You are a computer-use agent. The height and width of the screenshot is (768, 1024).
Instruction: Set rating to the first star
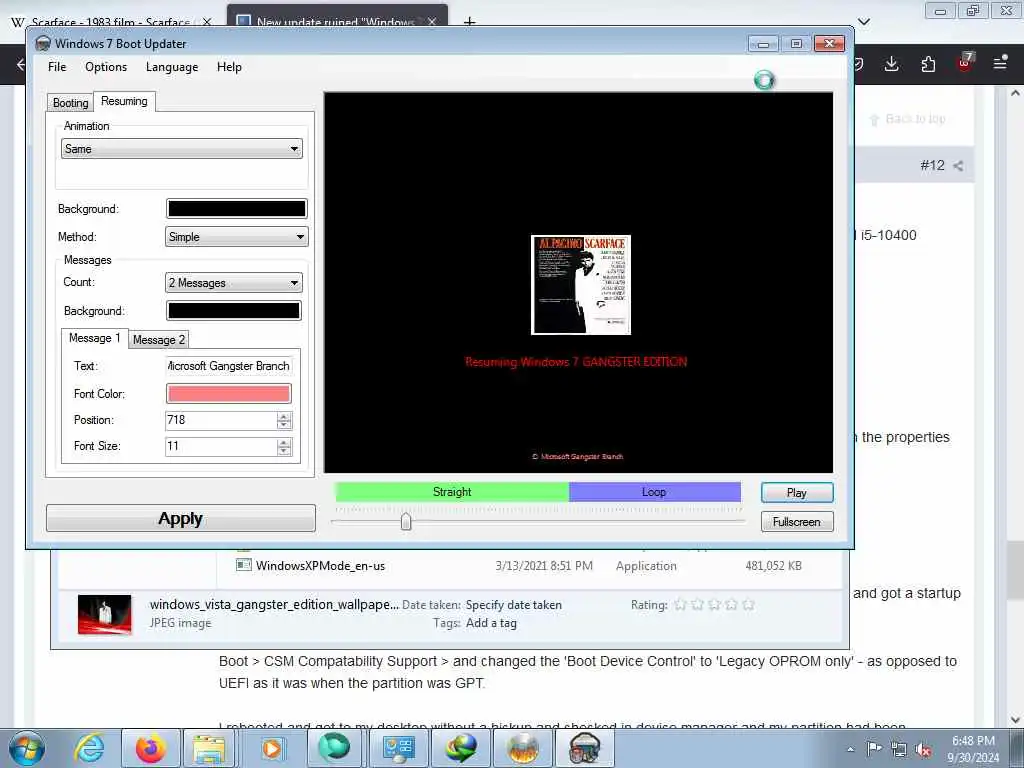(x=680, y=605)
